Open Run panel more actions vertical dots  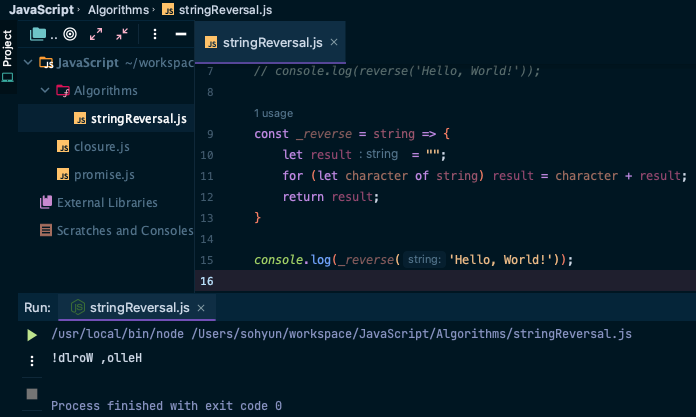tap(32, 361)
